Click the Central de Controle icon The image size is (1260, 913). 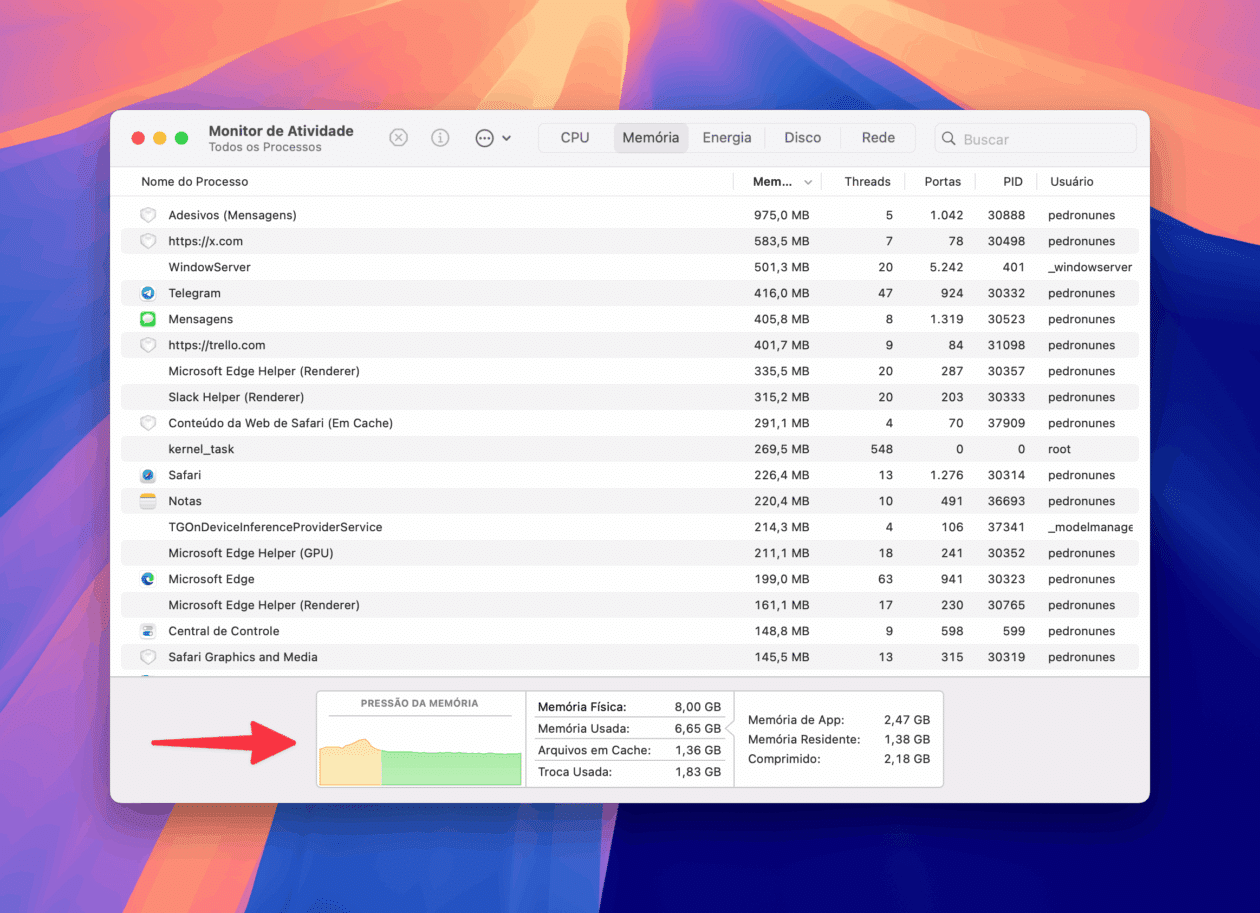click(148, 631)
